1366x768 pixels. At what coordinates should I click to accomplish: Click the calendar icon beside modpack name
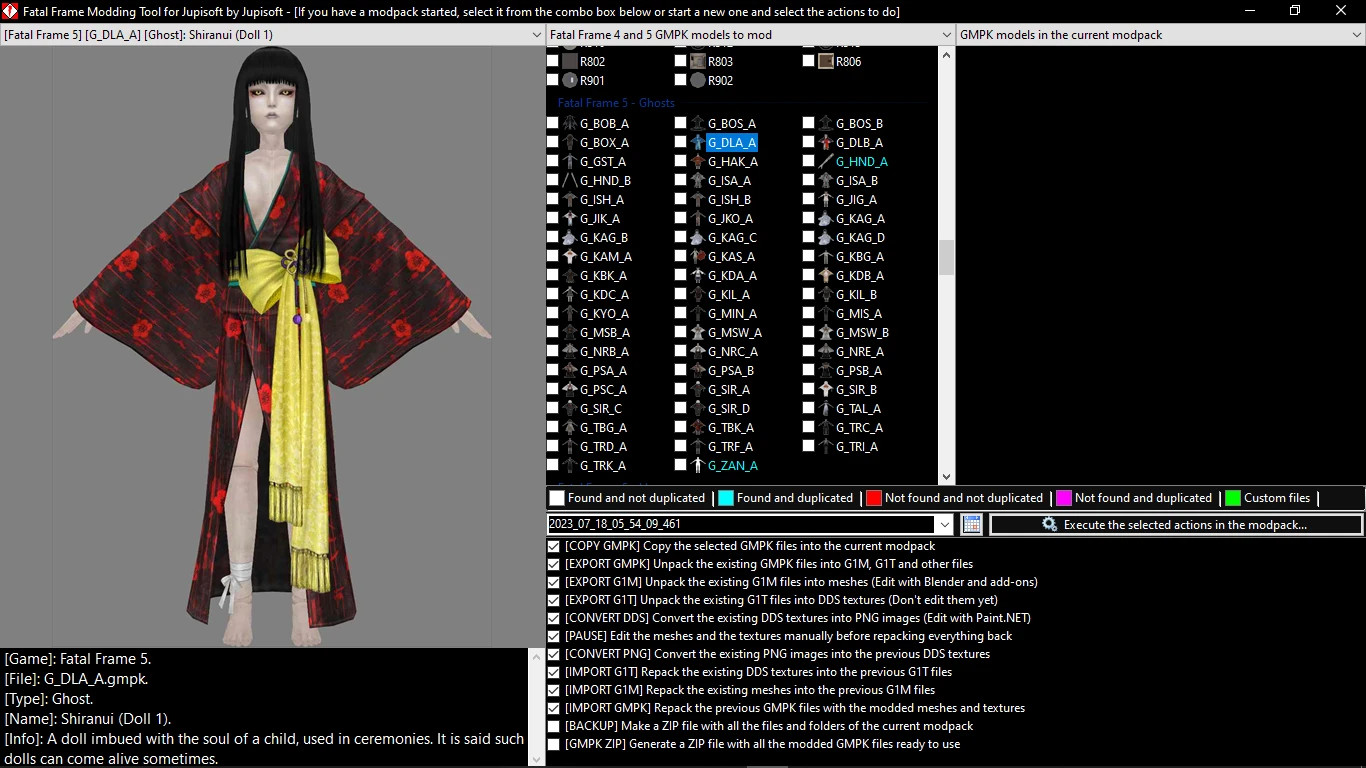971,524
